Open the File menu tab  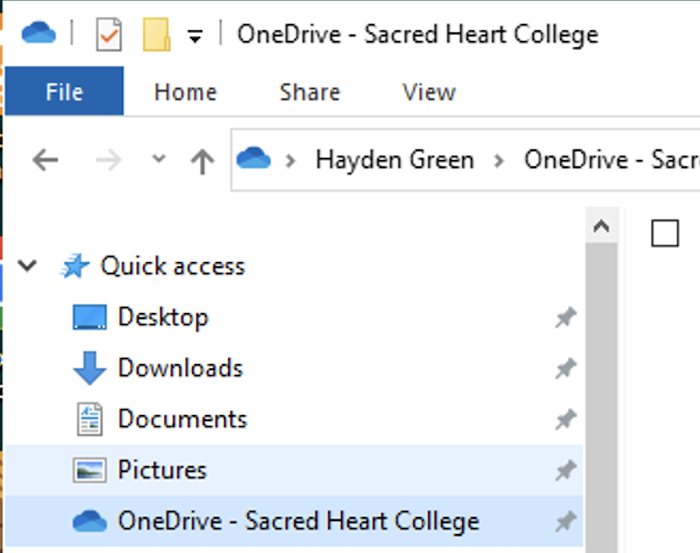(64, 92)
